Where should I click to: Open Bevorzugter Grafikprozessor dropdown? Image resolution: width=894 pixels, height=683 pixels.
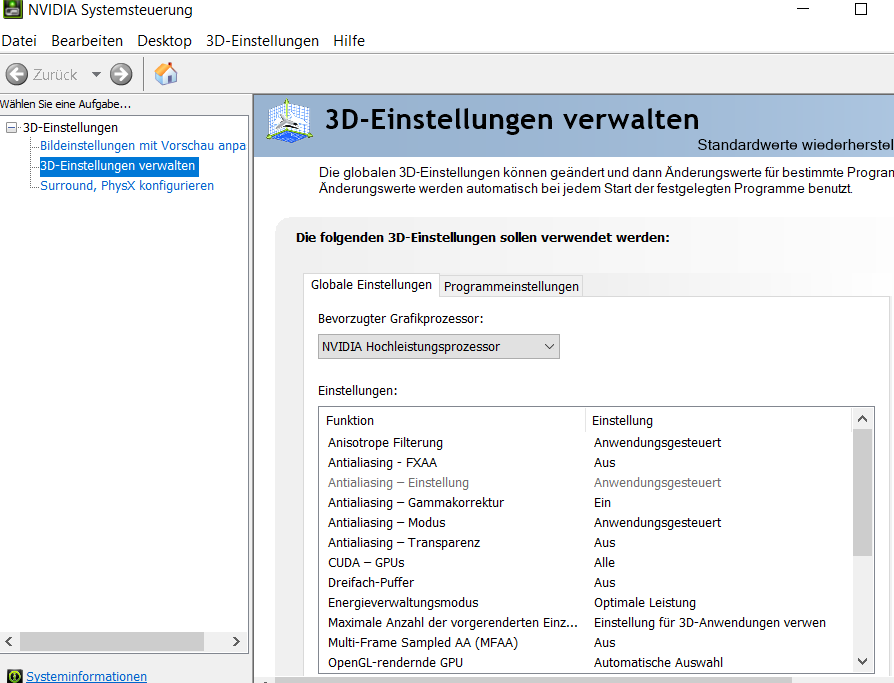[x=438, y=347]
